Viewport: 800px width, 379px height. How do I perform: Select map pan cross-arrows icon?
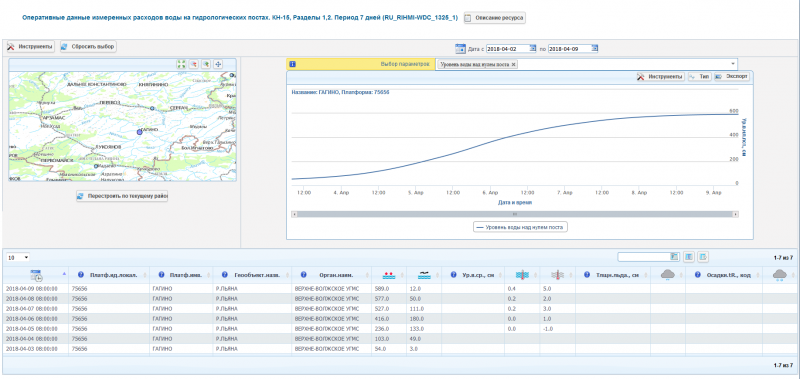[218, 64]
